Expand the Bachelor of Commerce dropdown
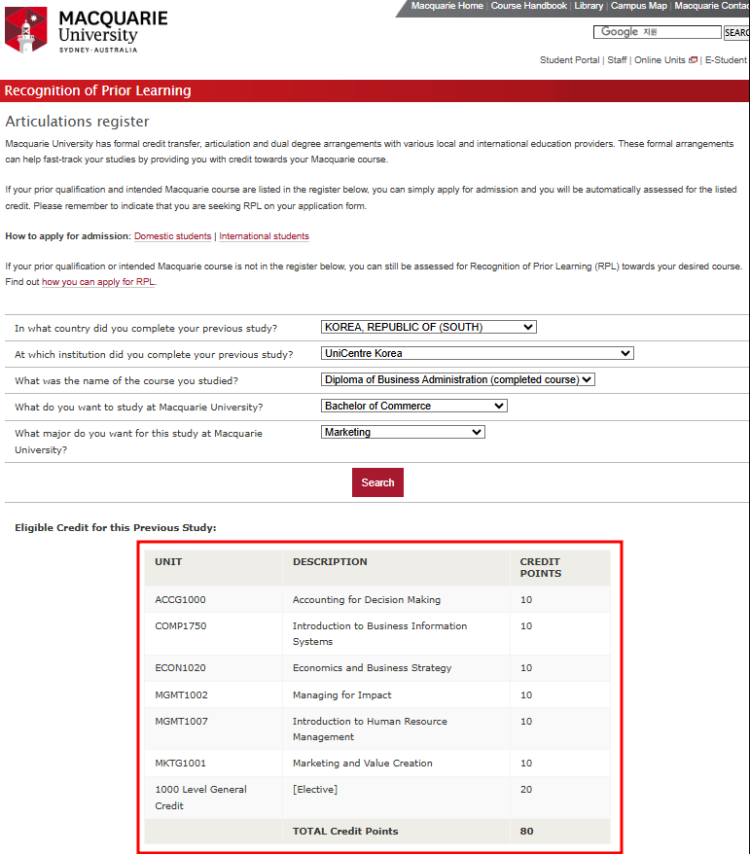 [x=414, y=406]
